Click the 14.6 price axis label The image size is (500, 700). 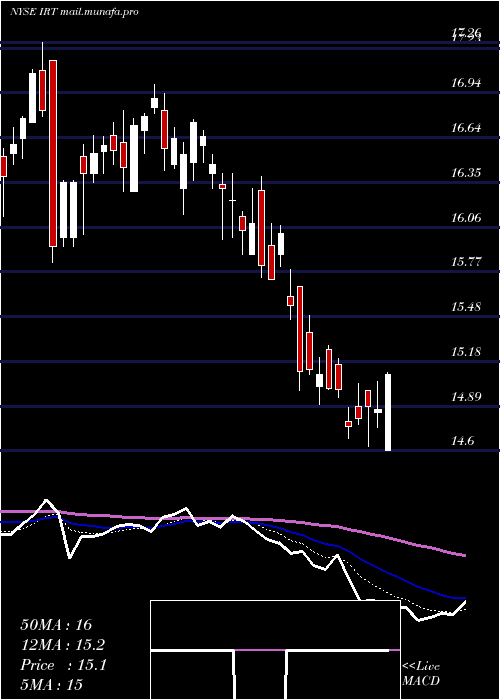[x=462, y=442]
